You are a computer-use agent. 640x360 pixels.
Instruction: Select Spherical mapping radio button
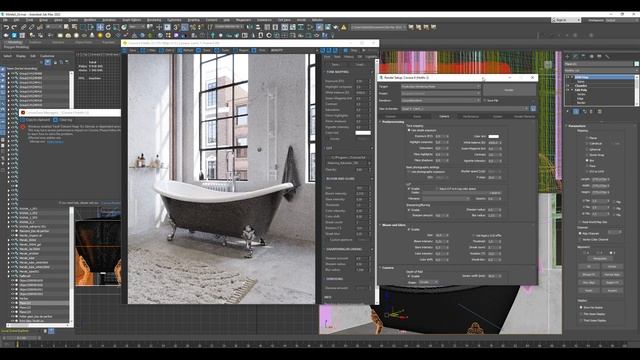coord(587,149)
